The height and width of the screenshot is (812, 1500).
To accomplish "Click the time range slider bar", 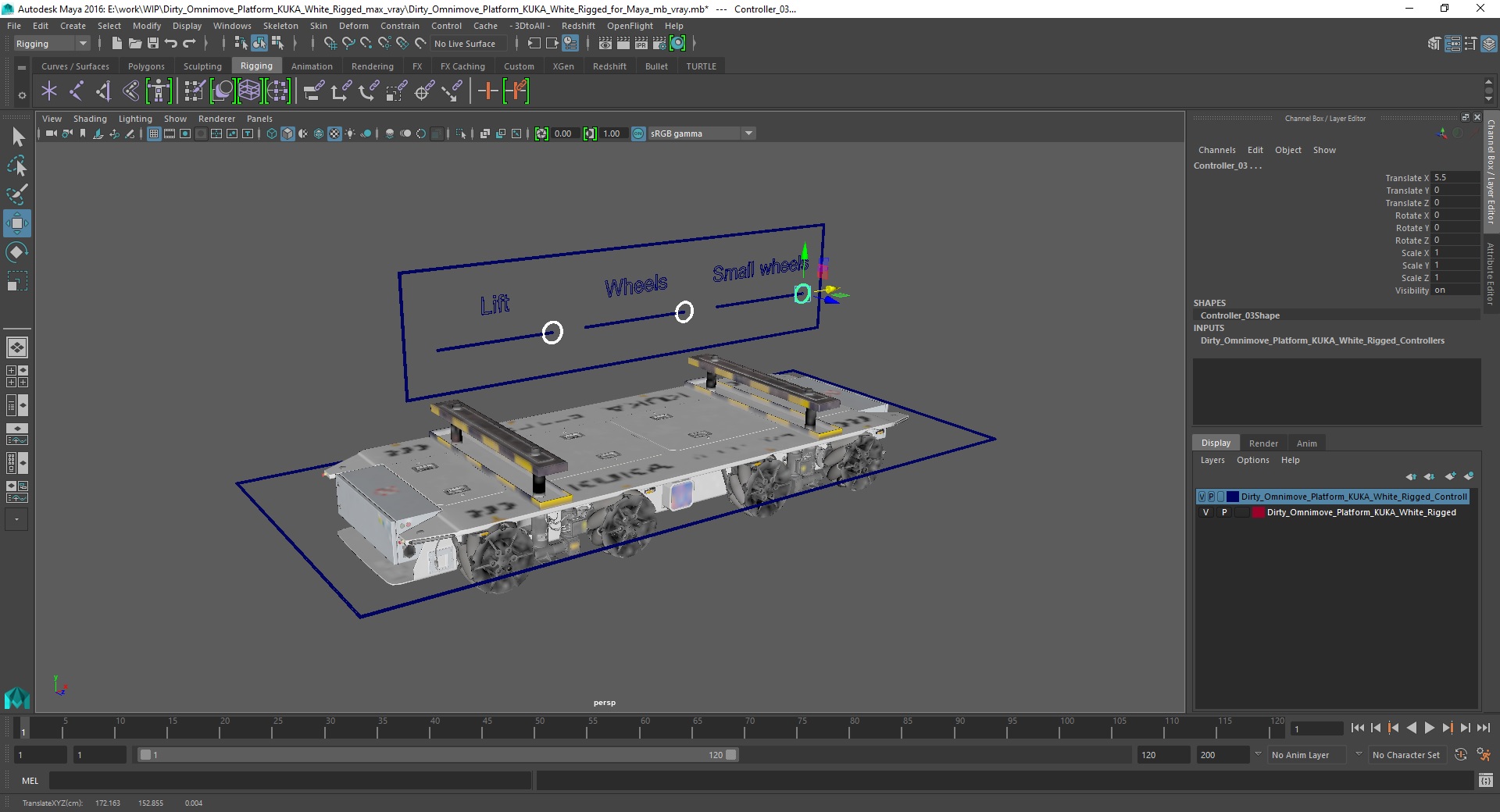I will pos(437,755).
